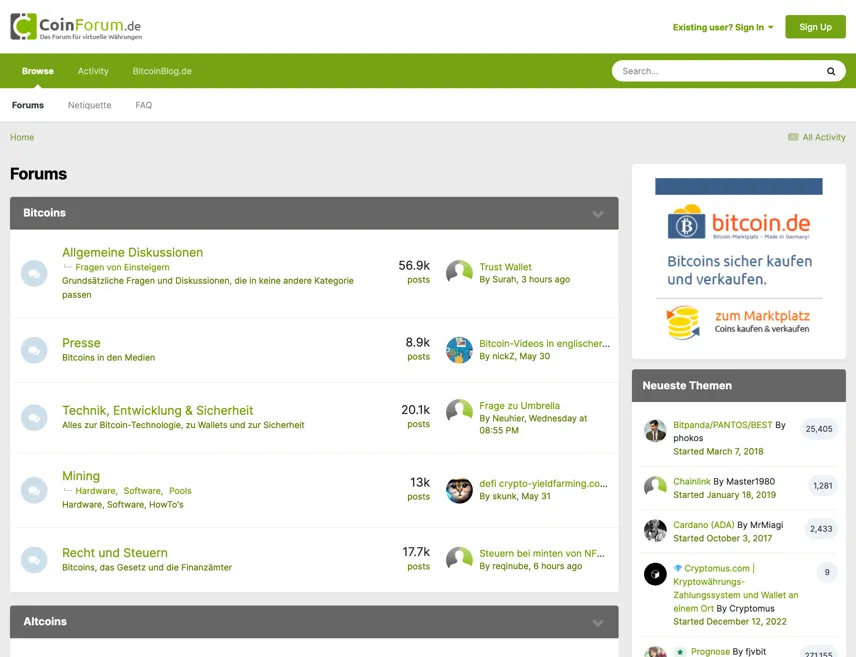856x657 pixels.
Task: Open Frage zu Umbrella post
Action: pos(519,406)
